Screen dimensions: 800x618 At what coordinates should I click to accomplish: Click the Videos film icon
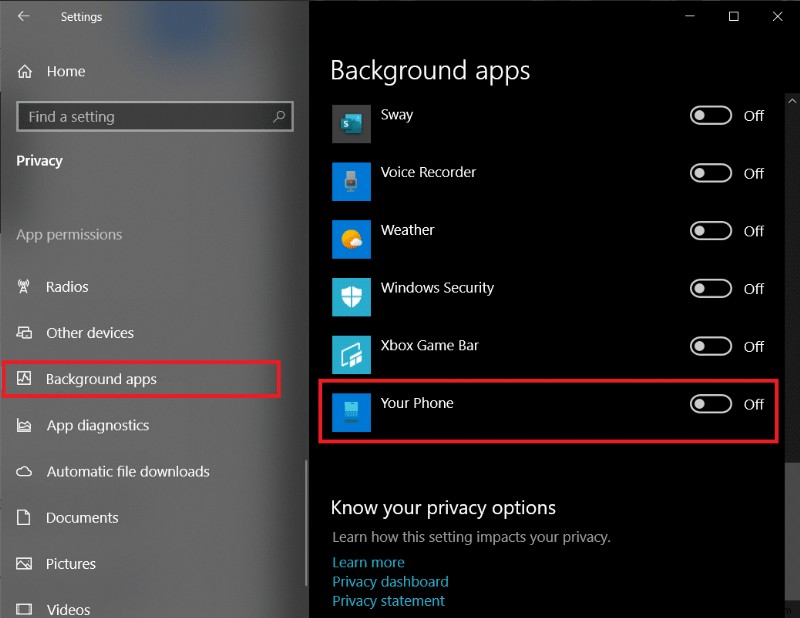[x=24, y=609]
